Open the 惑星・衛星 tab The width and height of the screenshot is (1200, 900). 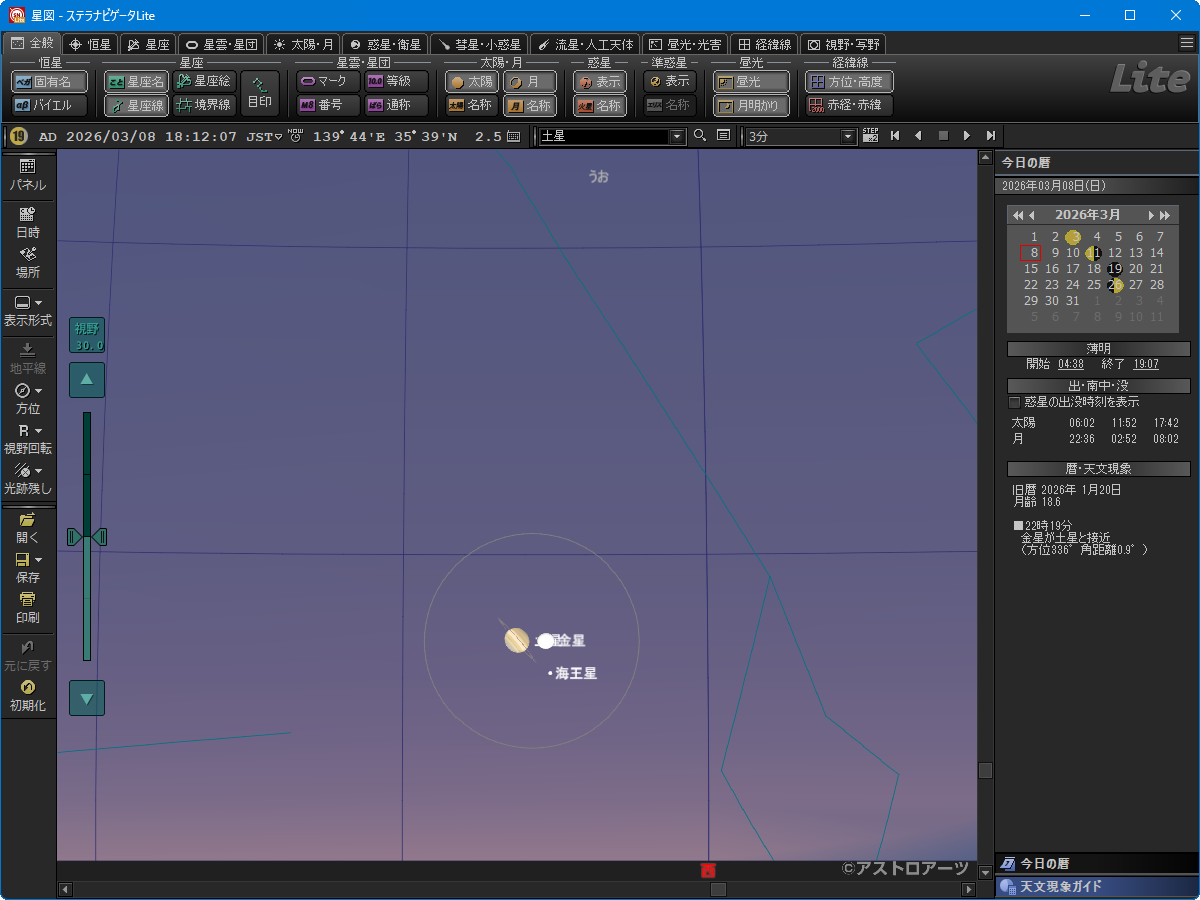click(x=383, y=44)
